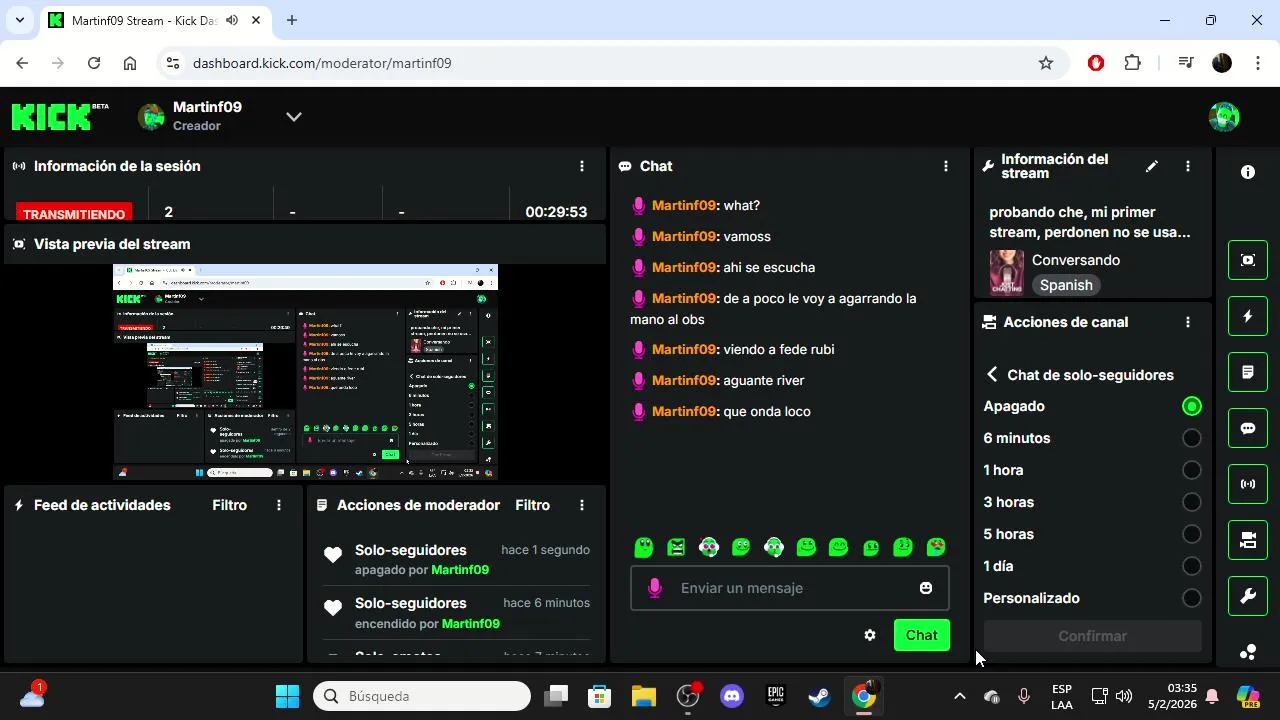Open Epic Games from the taskbar
This screenshot has height=720, width=1280.
click(775, 696)
